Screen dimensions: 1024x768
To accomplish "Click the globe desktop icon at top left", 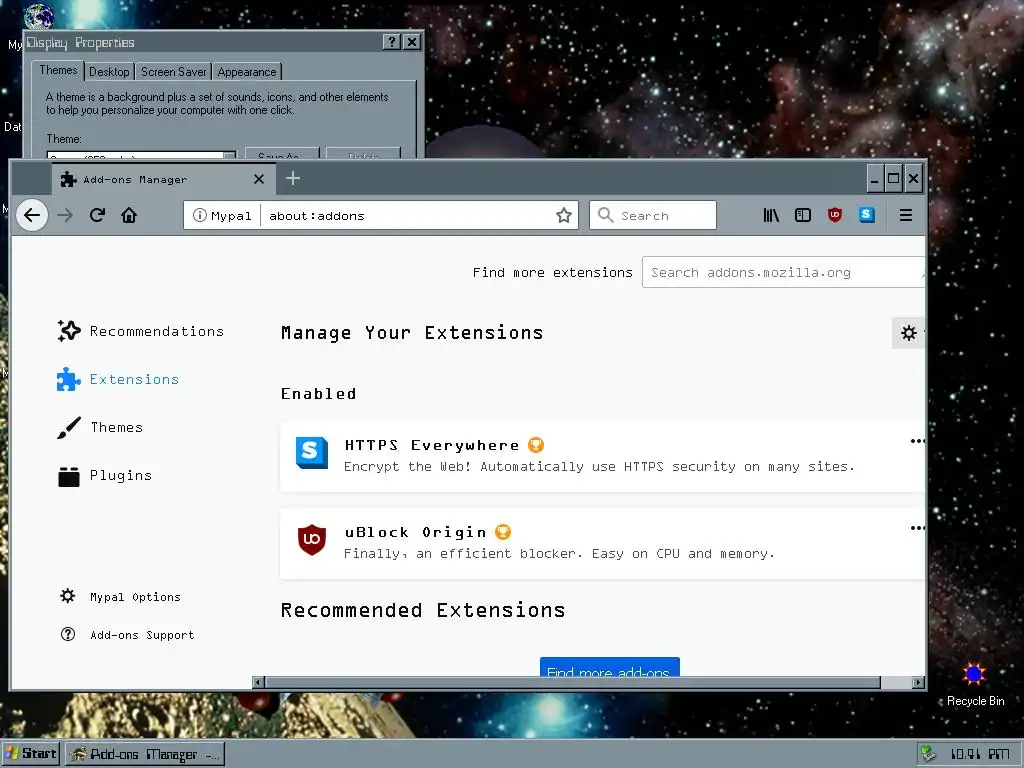I will (x=39, y=16).
